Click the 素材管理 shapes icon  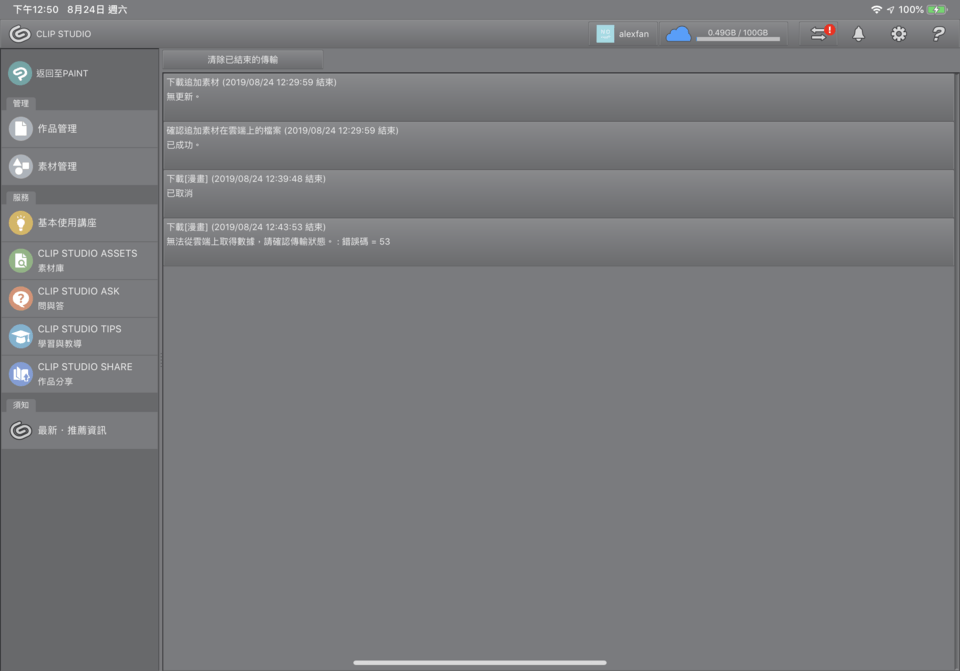coord(21,167)
